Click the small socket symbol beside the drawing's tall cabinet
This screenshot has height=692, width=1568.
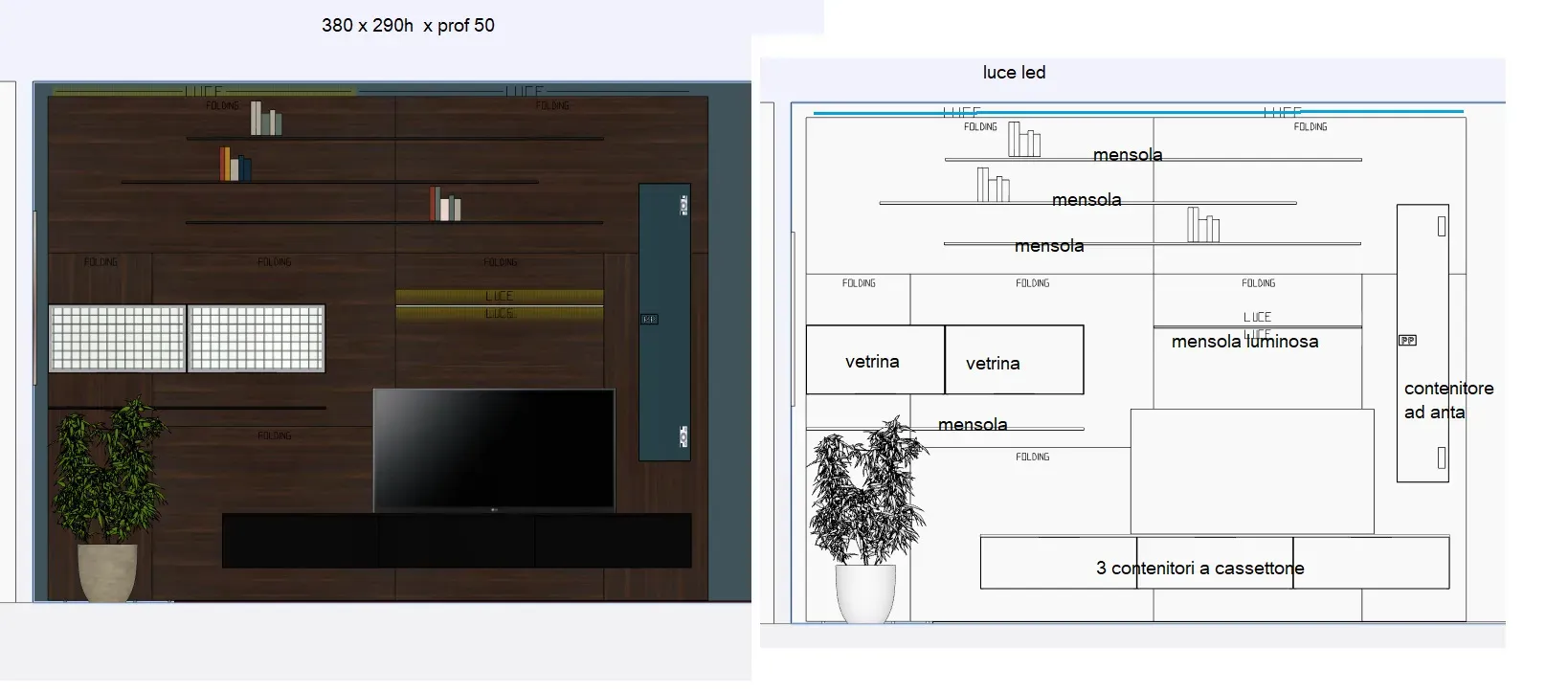[1407, 340]
